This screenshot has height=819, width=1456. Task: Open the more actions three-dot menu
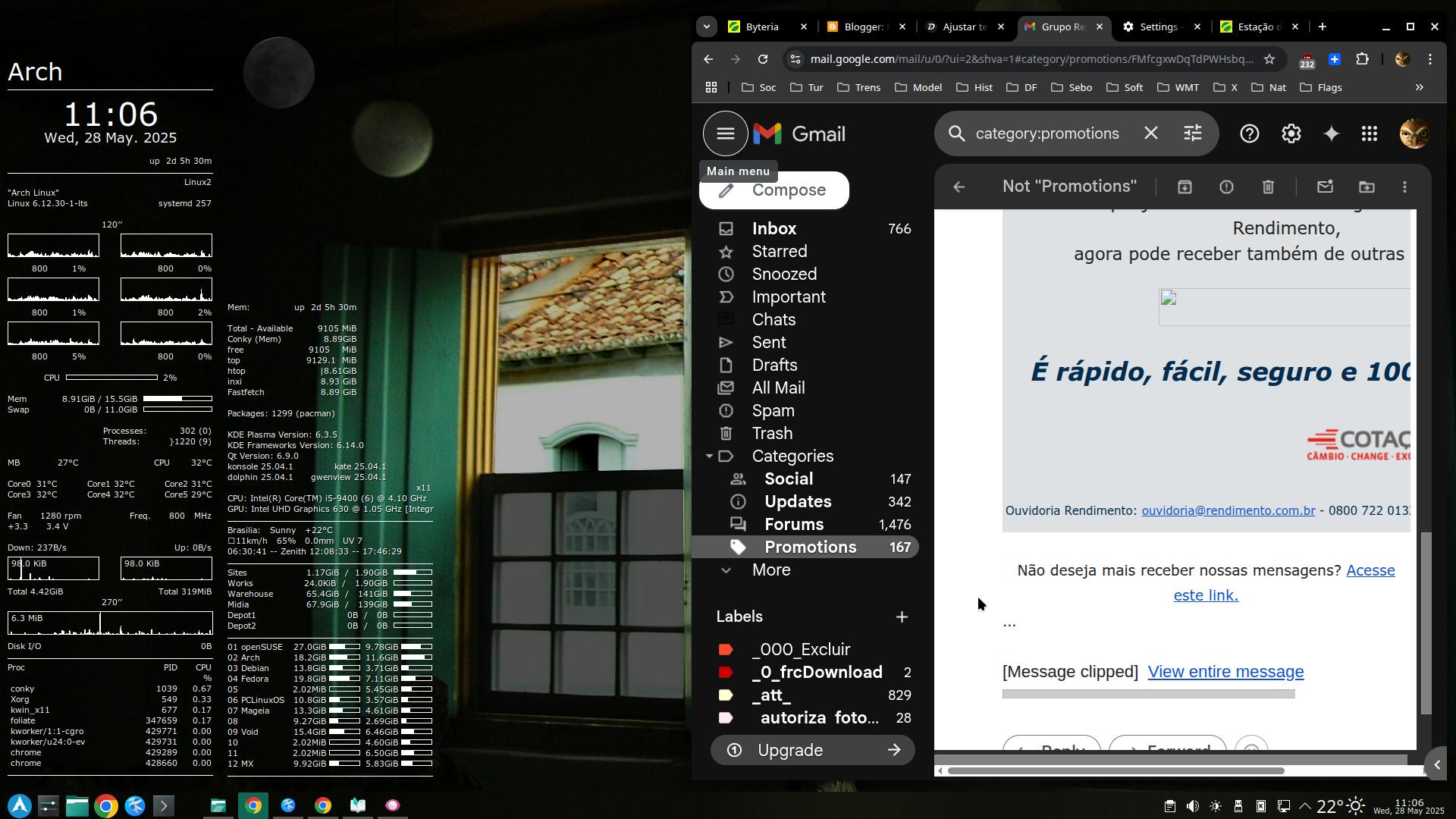click(x=1404, y=187)
